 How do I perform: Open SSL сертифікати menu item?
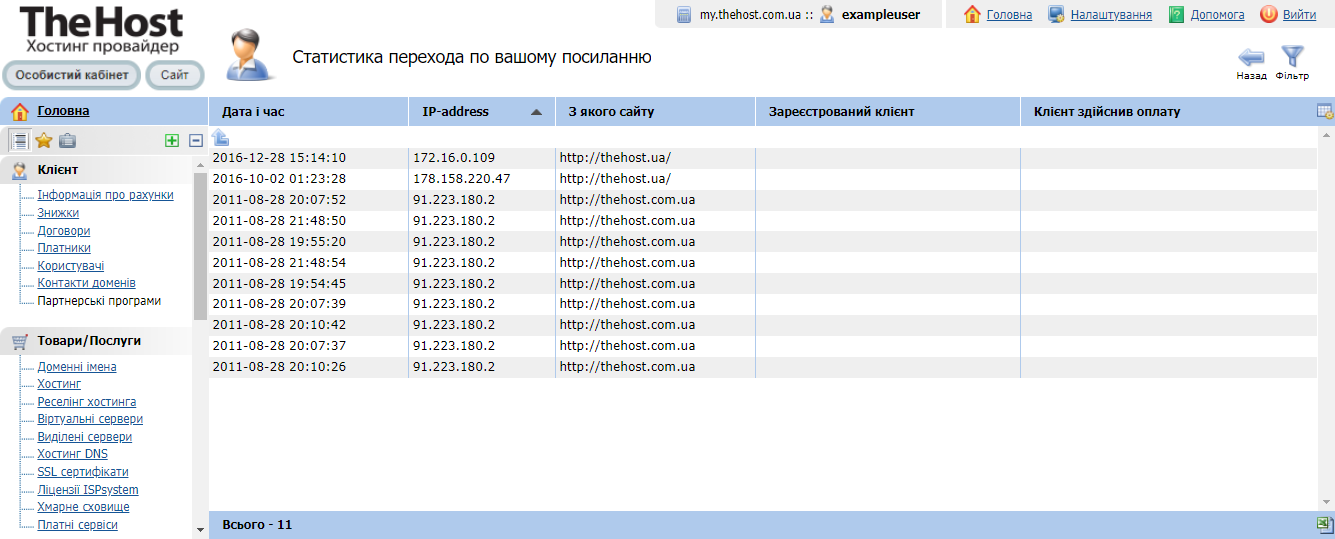pos(83,472)
